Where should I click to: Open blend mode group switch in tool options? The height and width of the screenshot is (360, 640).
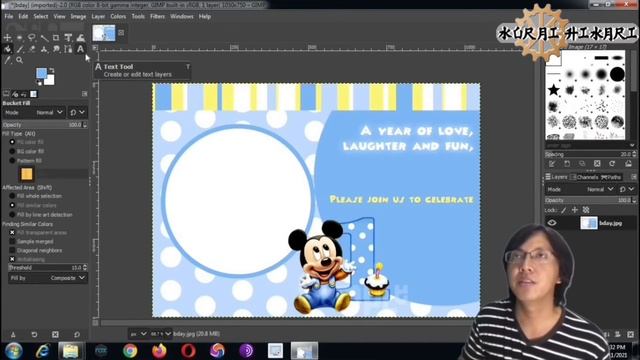click(77, 112)
